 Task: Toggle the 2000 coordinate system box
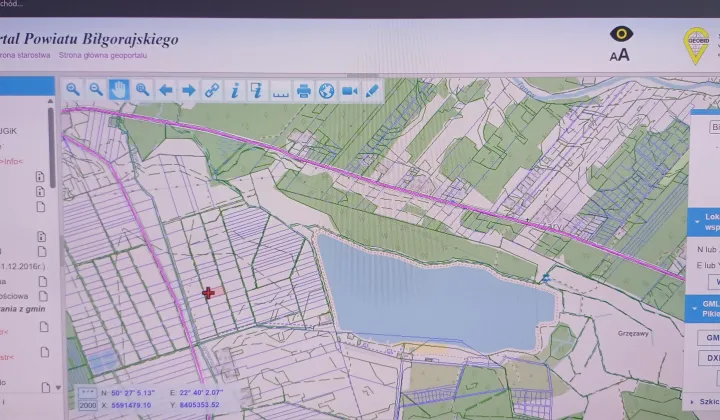(x=87, y=405)
